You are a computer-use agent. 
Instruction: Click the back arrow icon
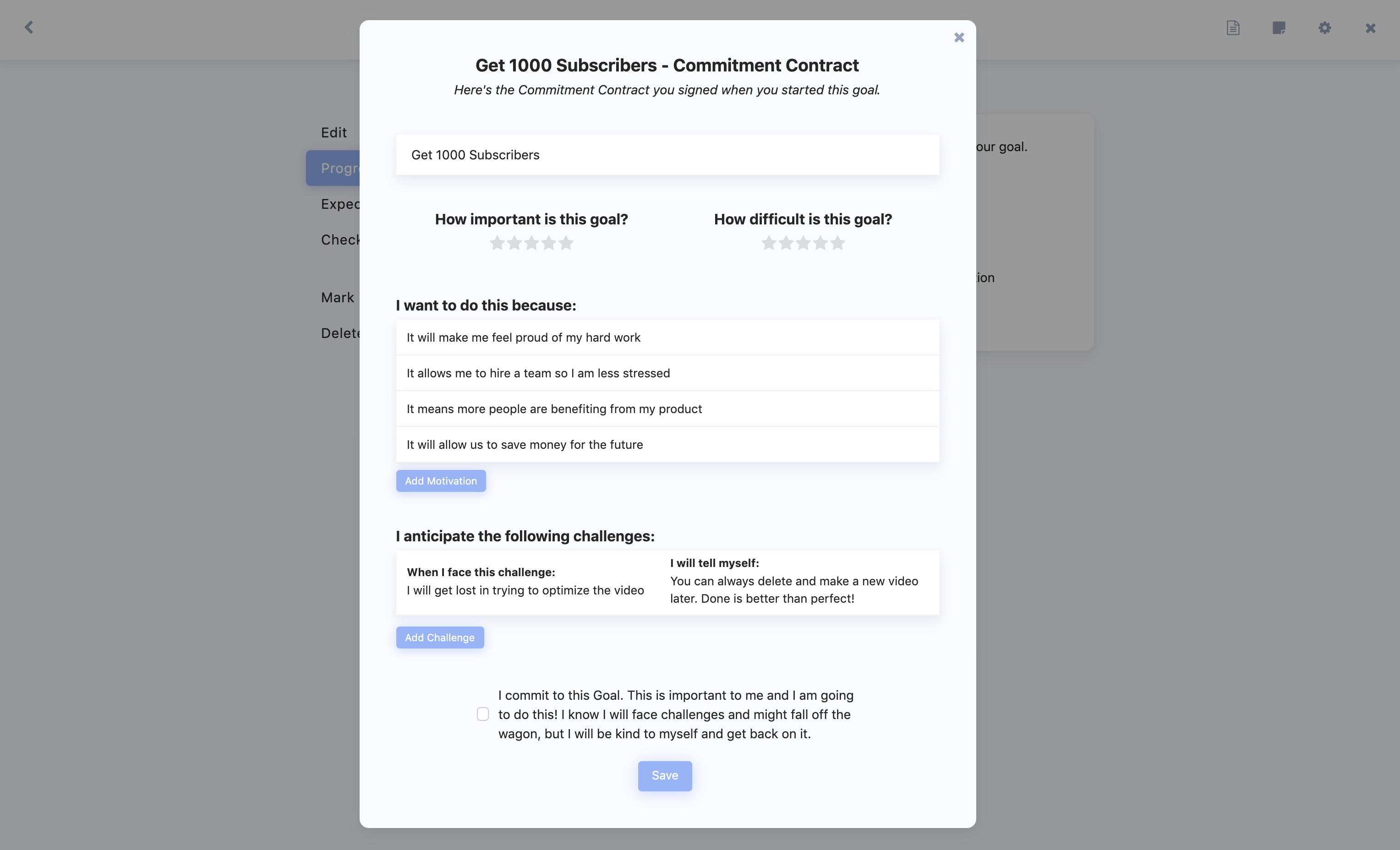coord(29,27)
